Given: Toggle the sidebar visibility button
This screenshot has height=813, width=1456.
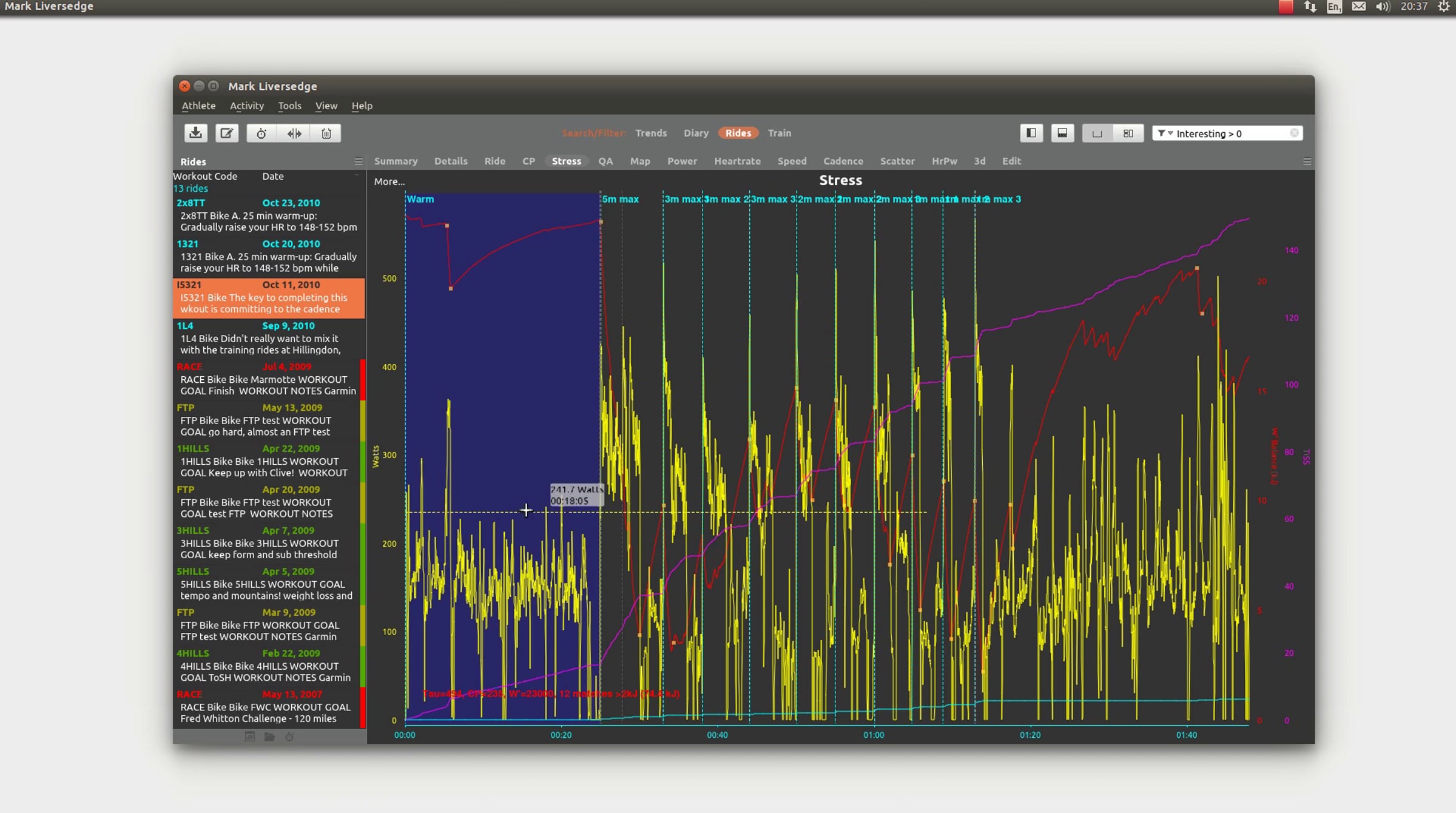Looking at the screenshot, I should [x=1031, y=133].
